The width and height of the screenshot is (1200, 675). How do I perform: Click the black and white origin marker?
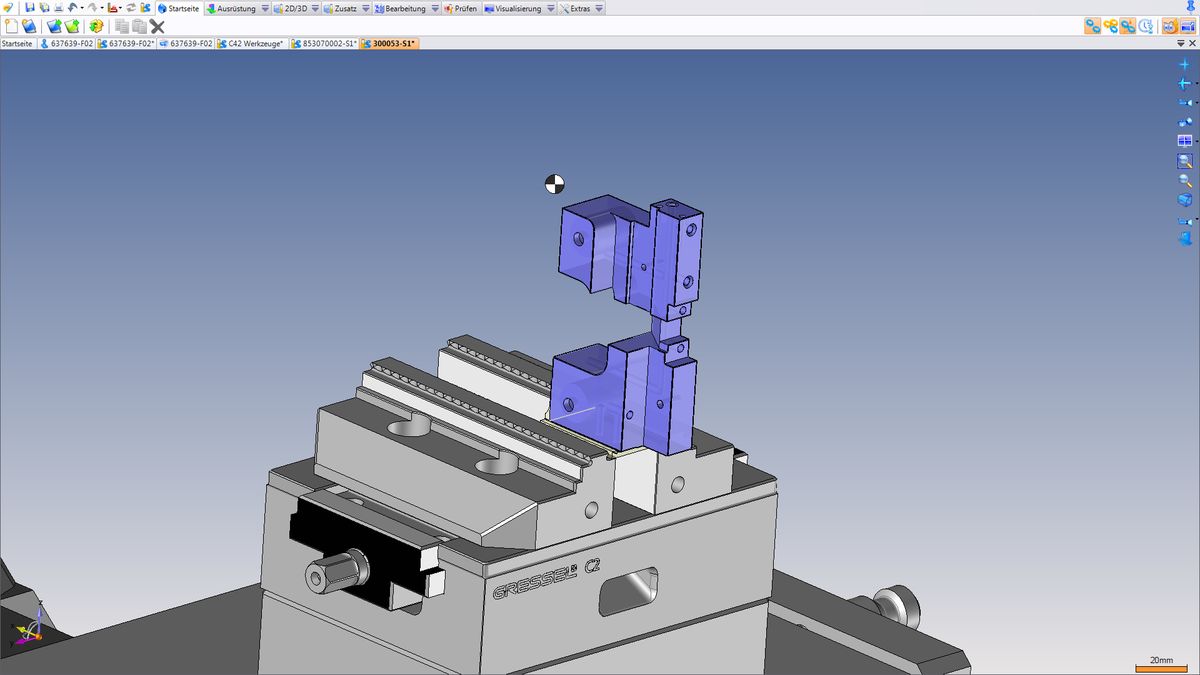(554, 183)
